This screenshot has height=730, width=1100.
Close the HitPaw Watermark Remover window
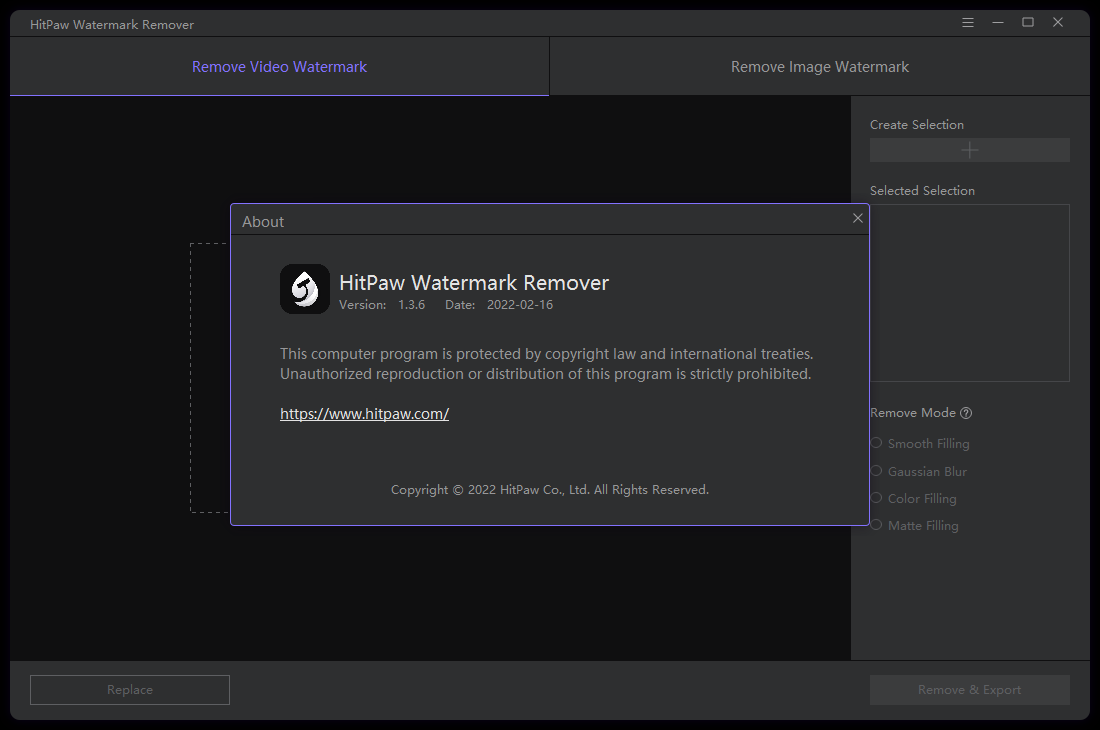pyautogui.click(x=1058, y=22)
